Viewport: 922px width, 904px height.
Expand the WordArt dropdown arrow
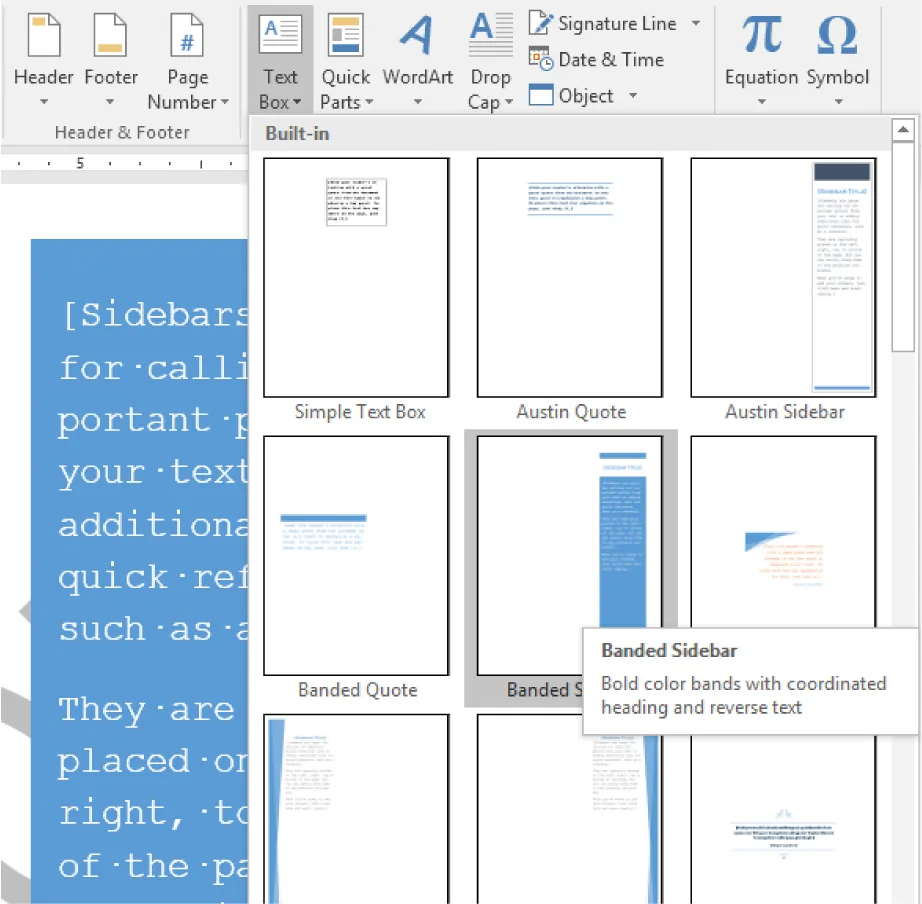pos(417,101)
